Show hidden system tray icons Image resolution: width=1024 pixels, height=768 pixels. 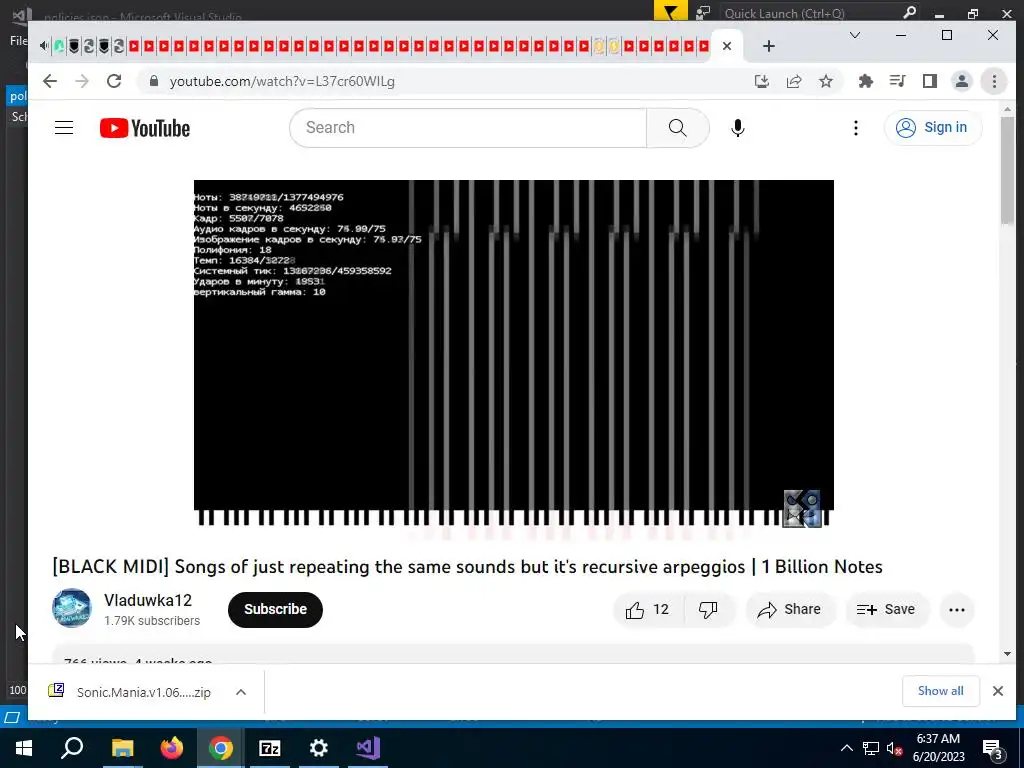point(846,748)
